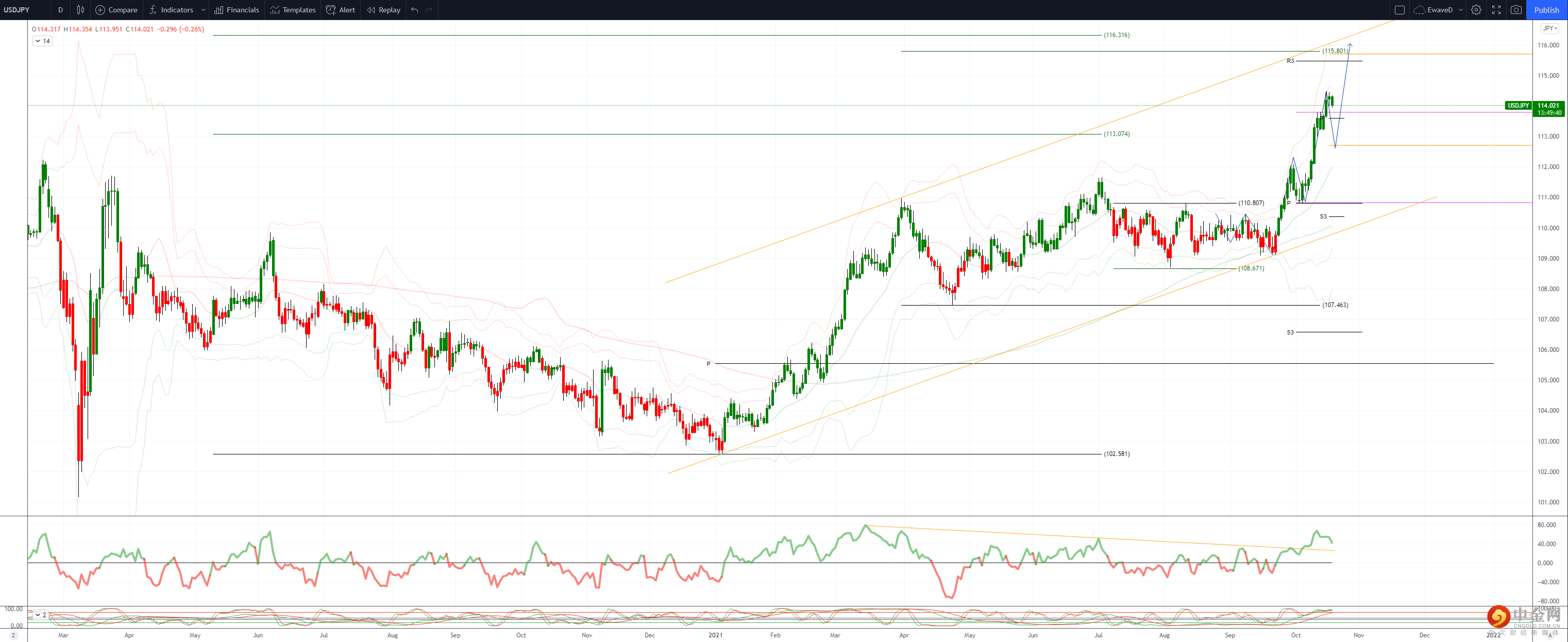
Task: Click the undo arrow icon
Action: coord(414,10)
